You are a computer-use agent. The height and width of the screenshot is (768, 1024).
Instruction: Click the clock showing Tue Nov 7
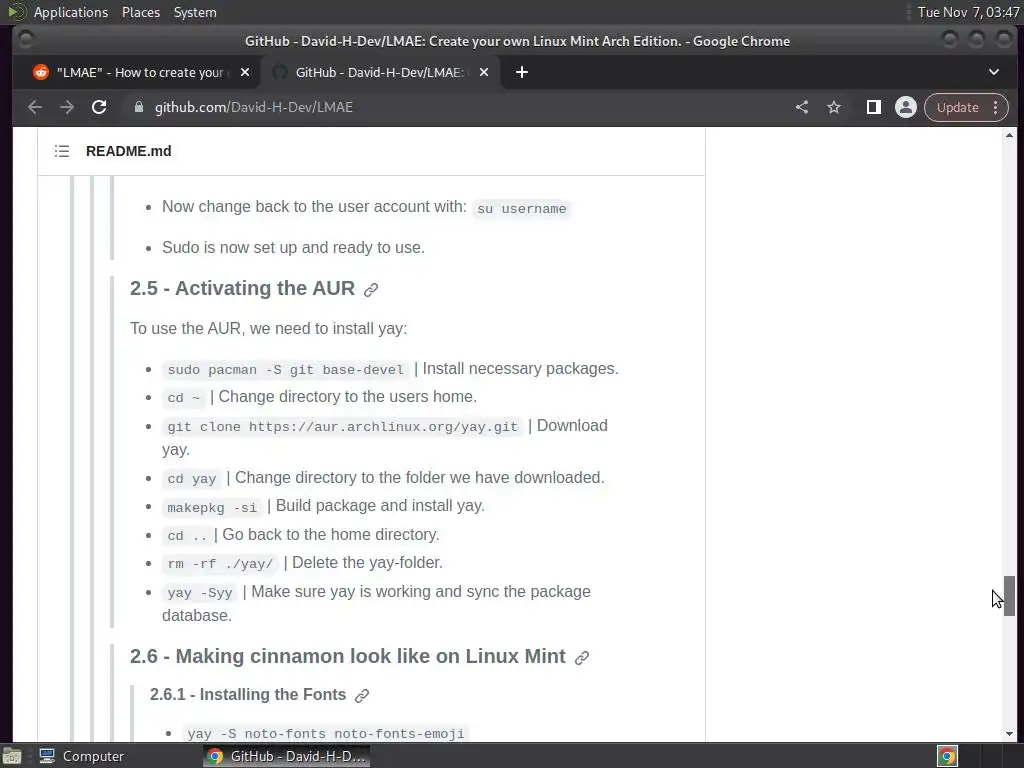[x=968, y=12]
